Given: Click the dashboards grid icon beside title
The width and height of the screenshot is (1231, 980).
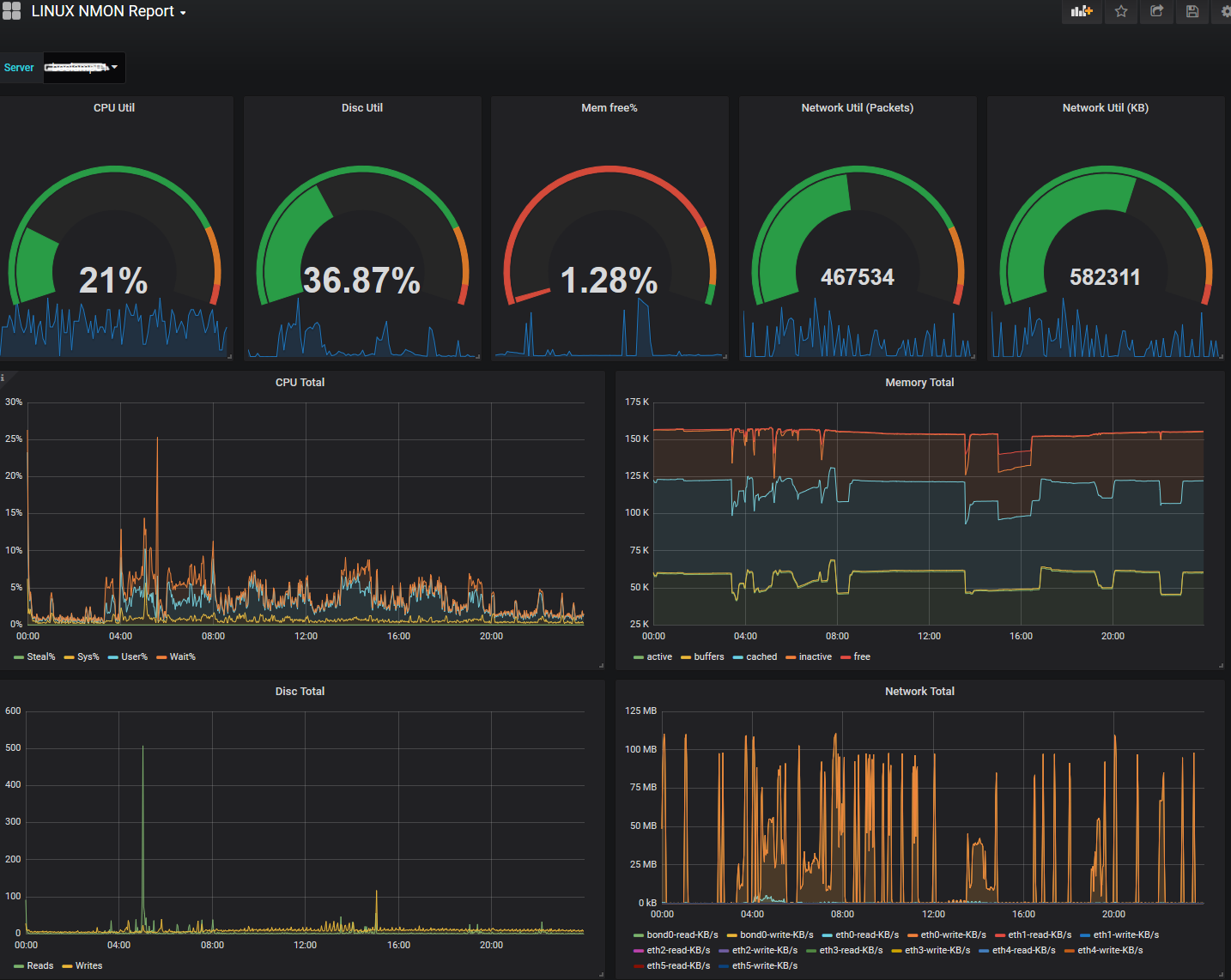Looking at the screenshot, I should pos(11,11).
